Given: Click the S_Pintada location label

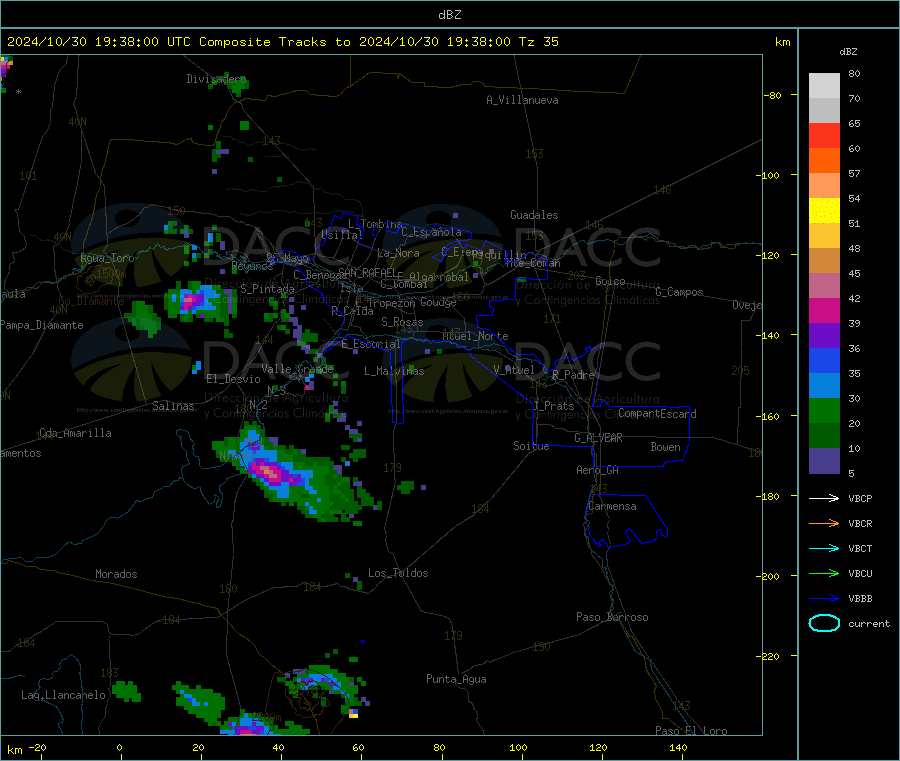Looking at the screenshot, I should (267, 289).
